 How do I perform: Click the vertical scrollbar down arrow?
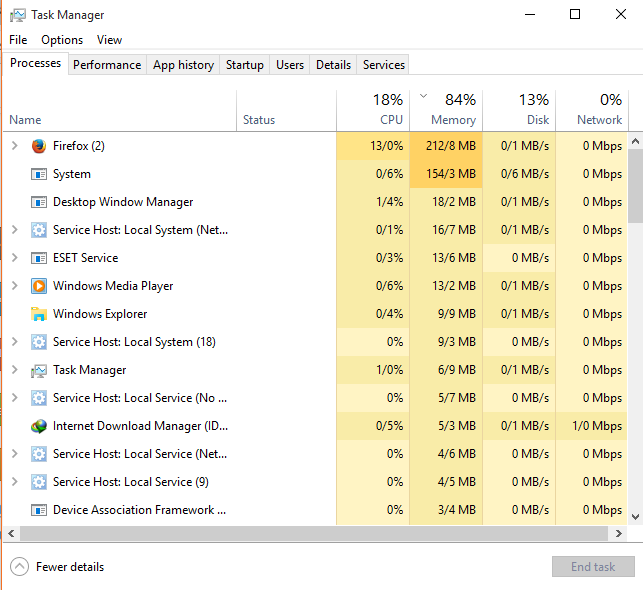[x=635, y=517]
